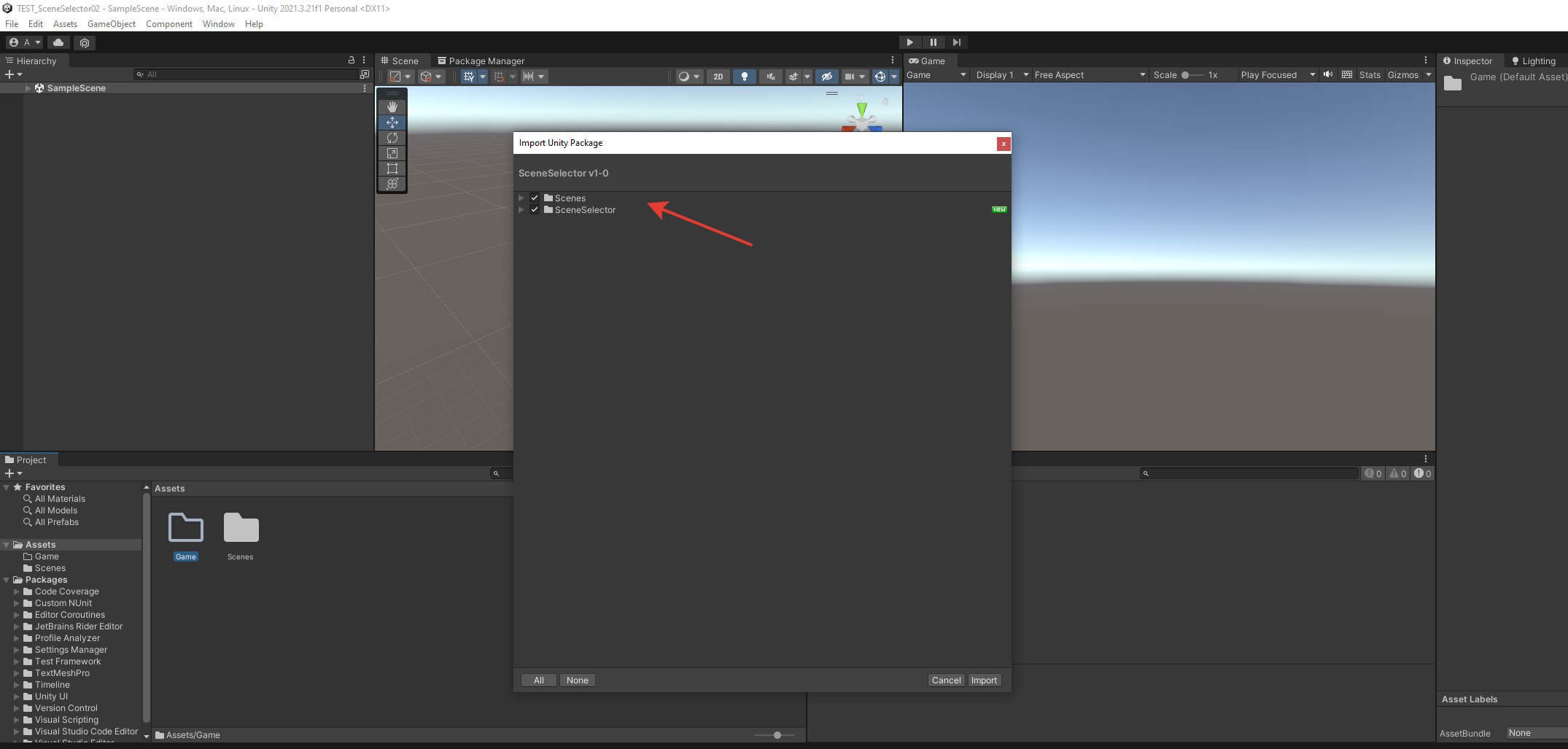This screenshot has height=749, width=1568.
Task: Adjust the Game view Scale slider
Action: pos(1192,75)
